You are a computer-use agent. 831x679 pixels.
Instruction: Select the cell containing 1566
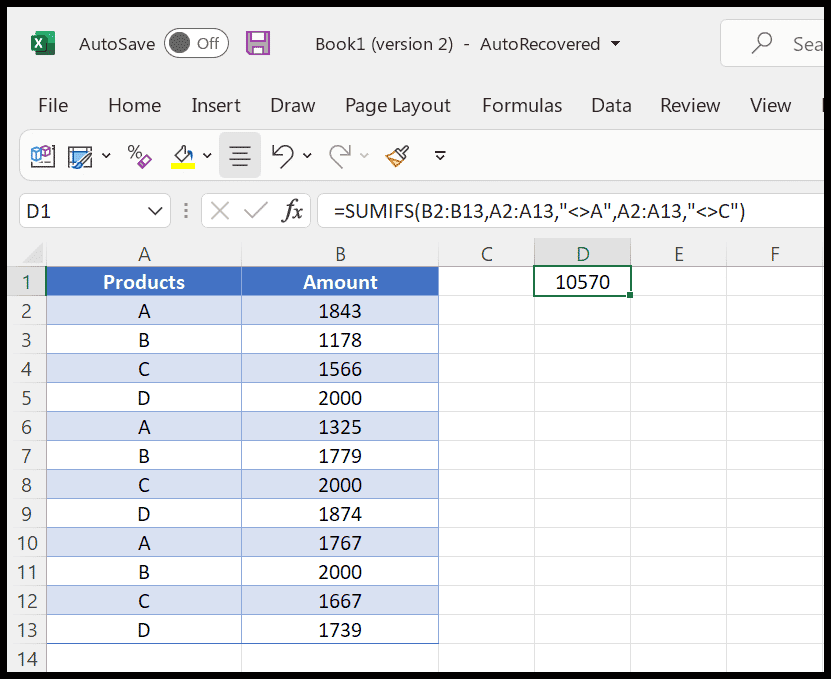pyautogui.click(x=340, y=368)
